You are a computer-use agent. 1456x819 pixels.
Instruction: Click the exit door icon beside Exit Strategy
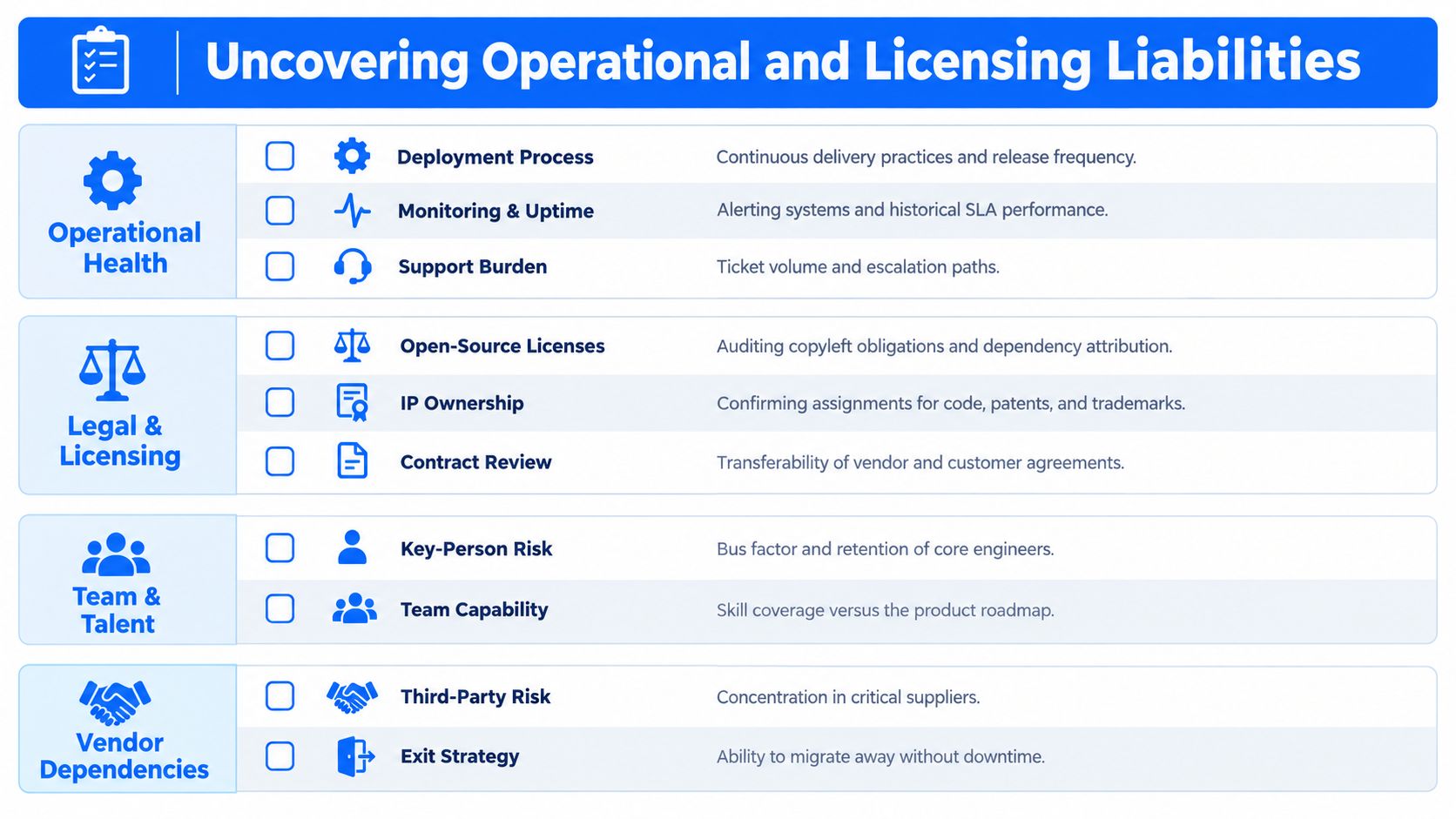(x=355, y=755)
